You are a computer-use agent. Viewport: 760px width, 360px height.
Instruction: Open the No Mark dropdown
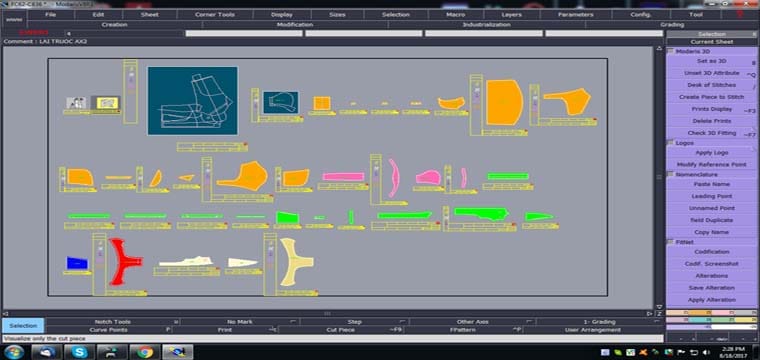click(x=293, y=322)
